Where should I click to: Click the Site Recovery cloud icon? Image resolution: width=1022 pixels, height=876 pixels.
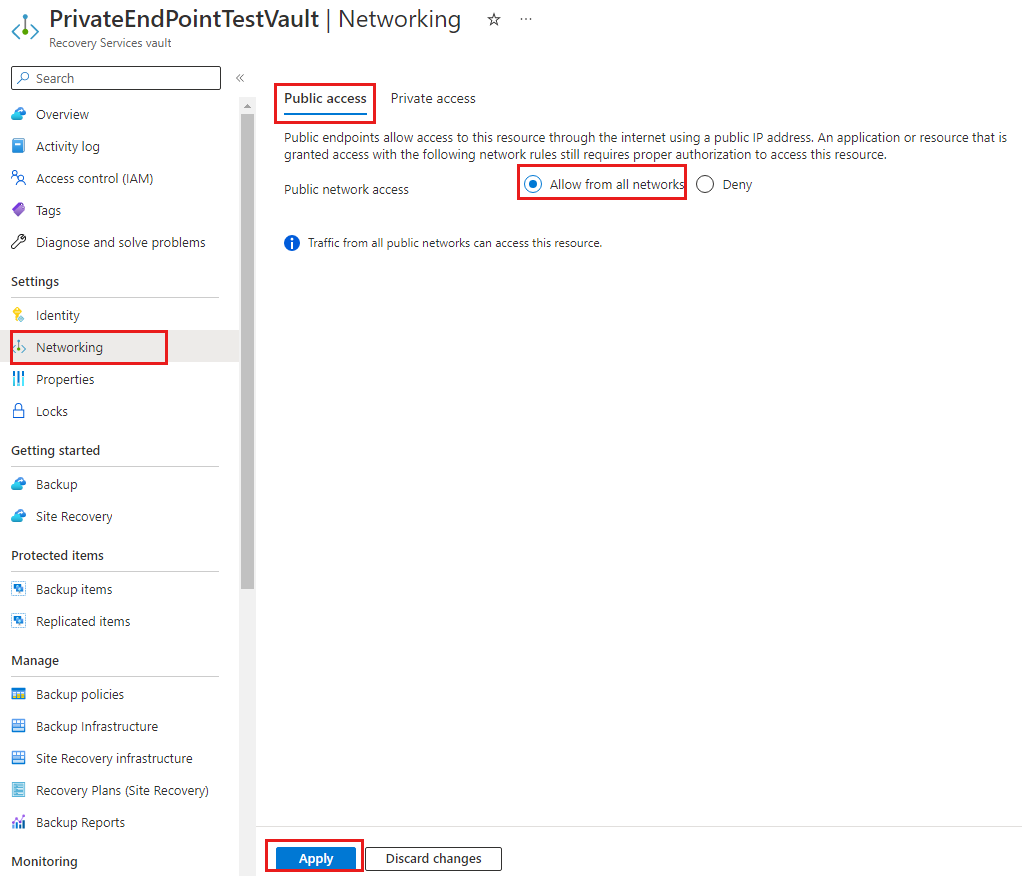click(19, 516)
